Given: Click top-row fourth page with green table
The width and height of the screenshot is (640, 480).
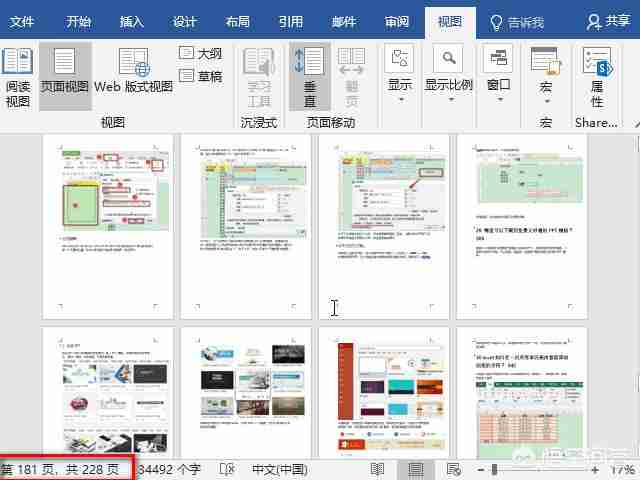Looking at the screenshot, I should click(522, 227).
